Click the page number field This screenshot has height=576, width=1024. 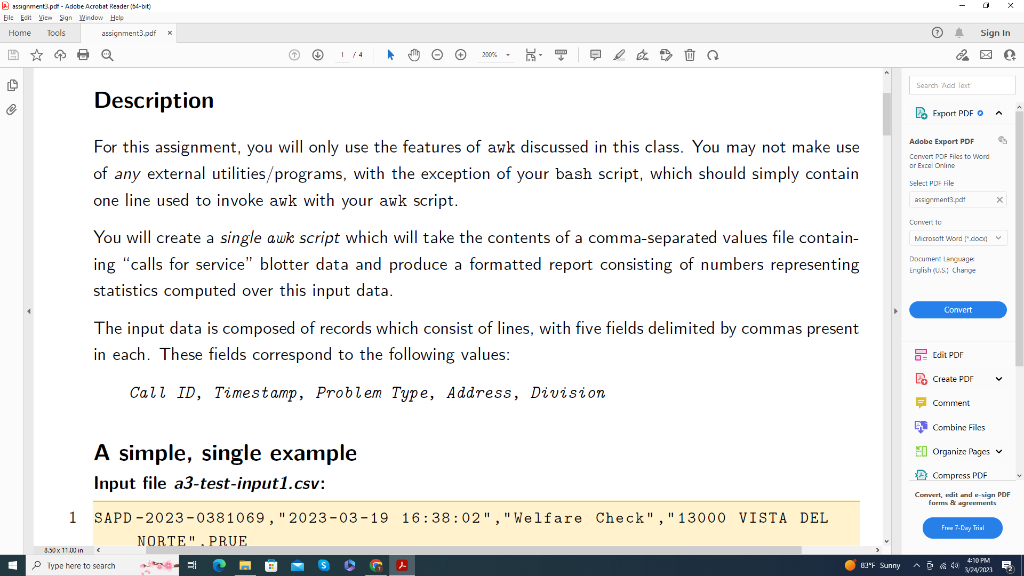(x=342, y=56)
